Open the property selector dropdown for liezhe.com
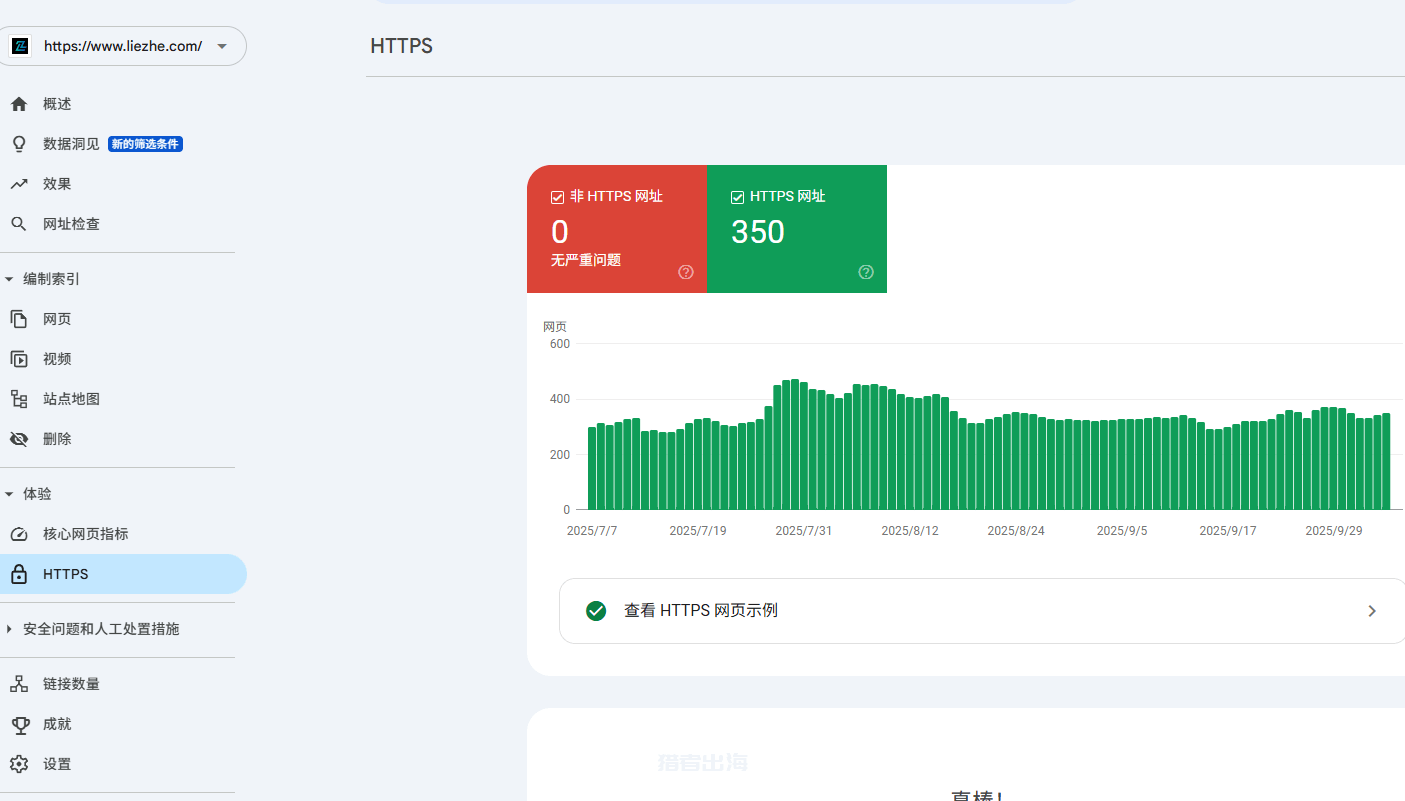 [x=222, y=46]
